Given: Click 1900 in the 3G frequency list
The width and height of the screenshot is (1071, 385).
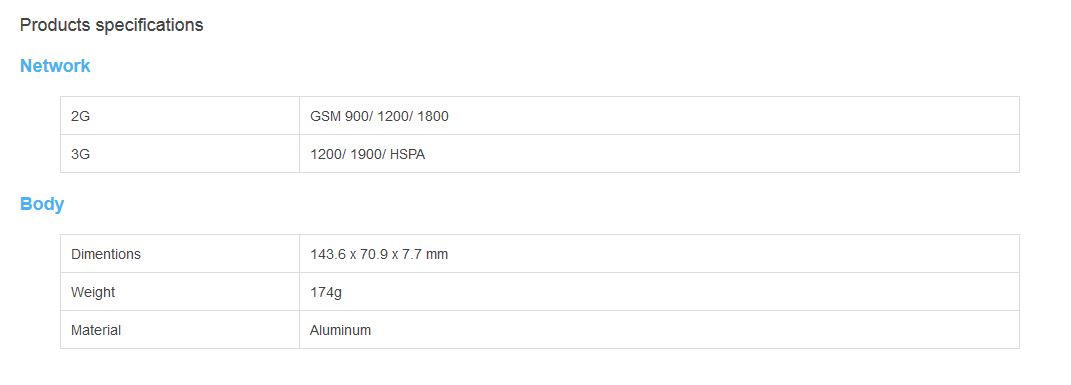Looking at the screenshot, I should pos(366,154).
